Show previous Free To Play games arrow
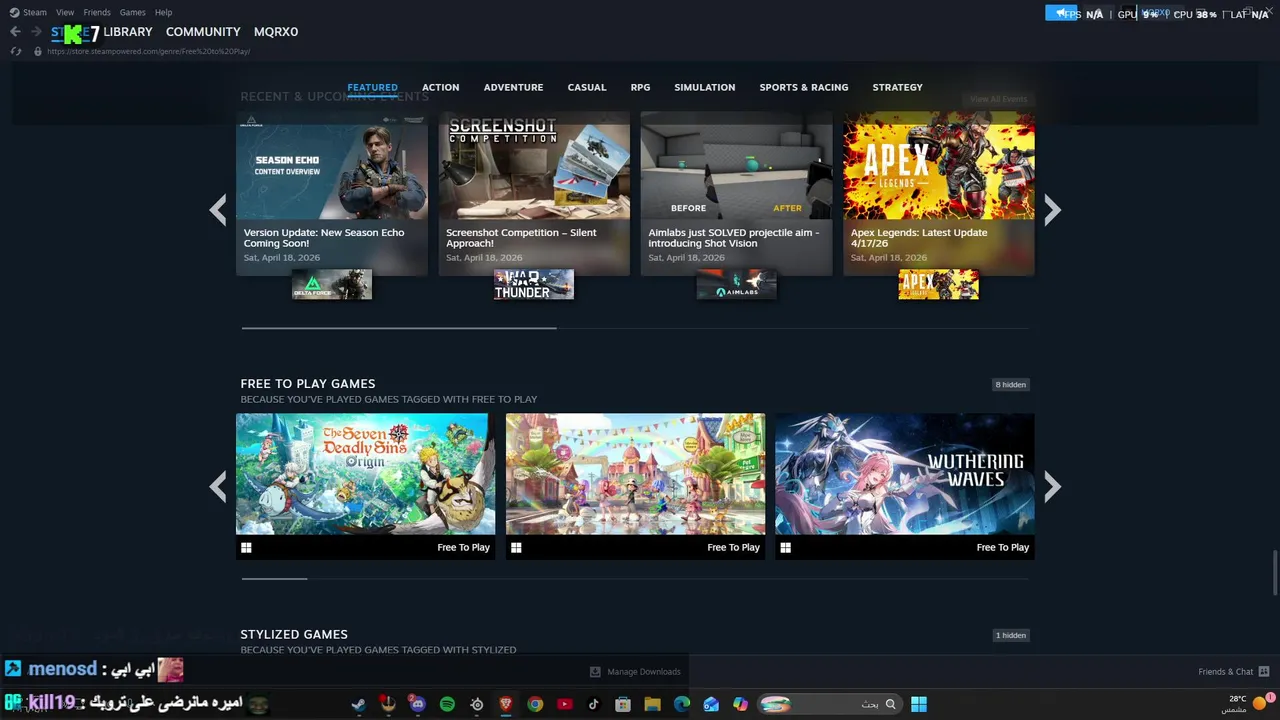Image resolution: width=1280 pixels, height=720 pixels. 218,487
